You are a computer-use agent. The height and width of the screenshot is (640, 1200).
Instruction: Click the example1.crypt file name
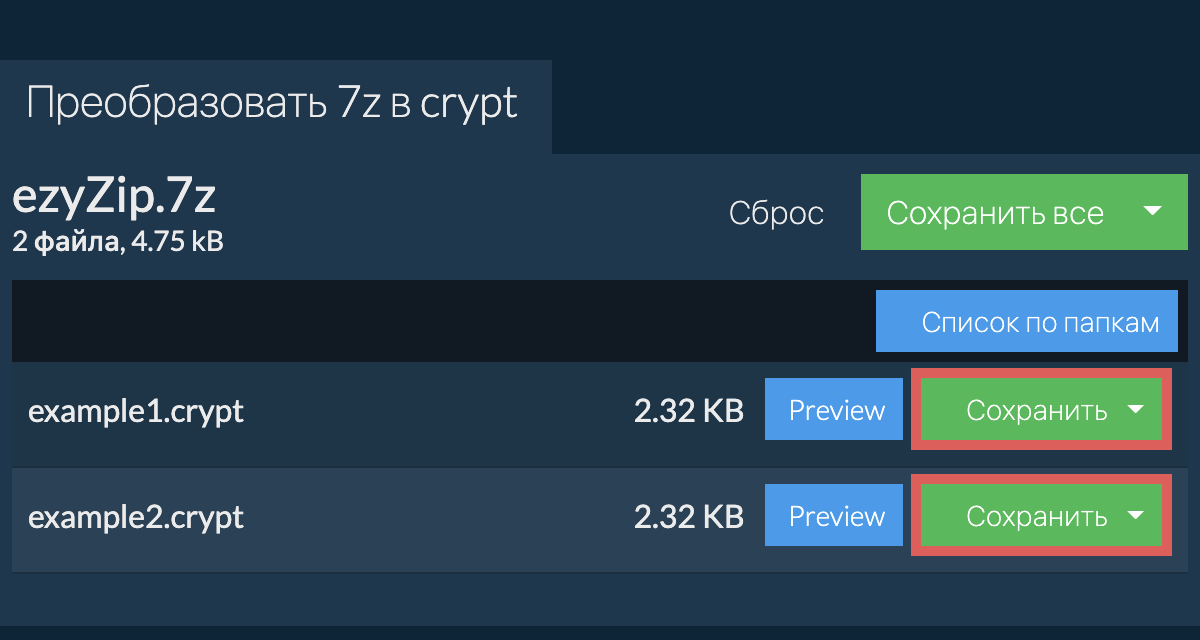136,411
